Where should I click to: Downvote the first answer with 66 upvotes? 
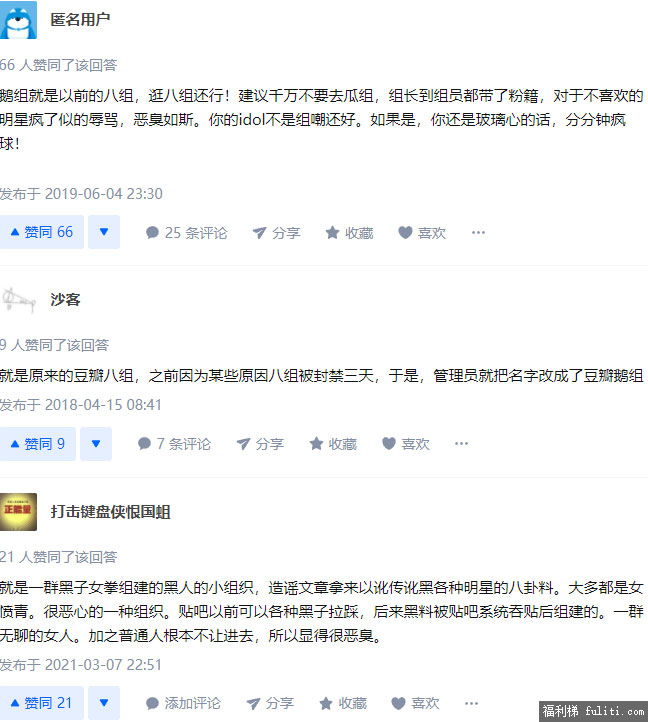click(x=104, y=232)
